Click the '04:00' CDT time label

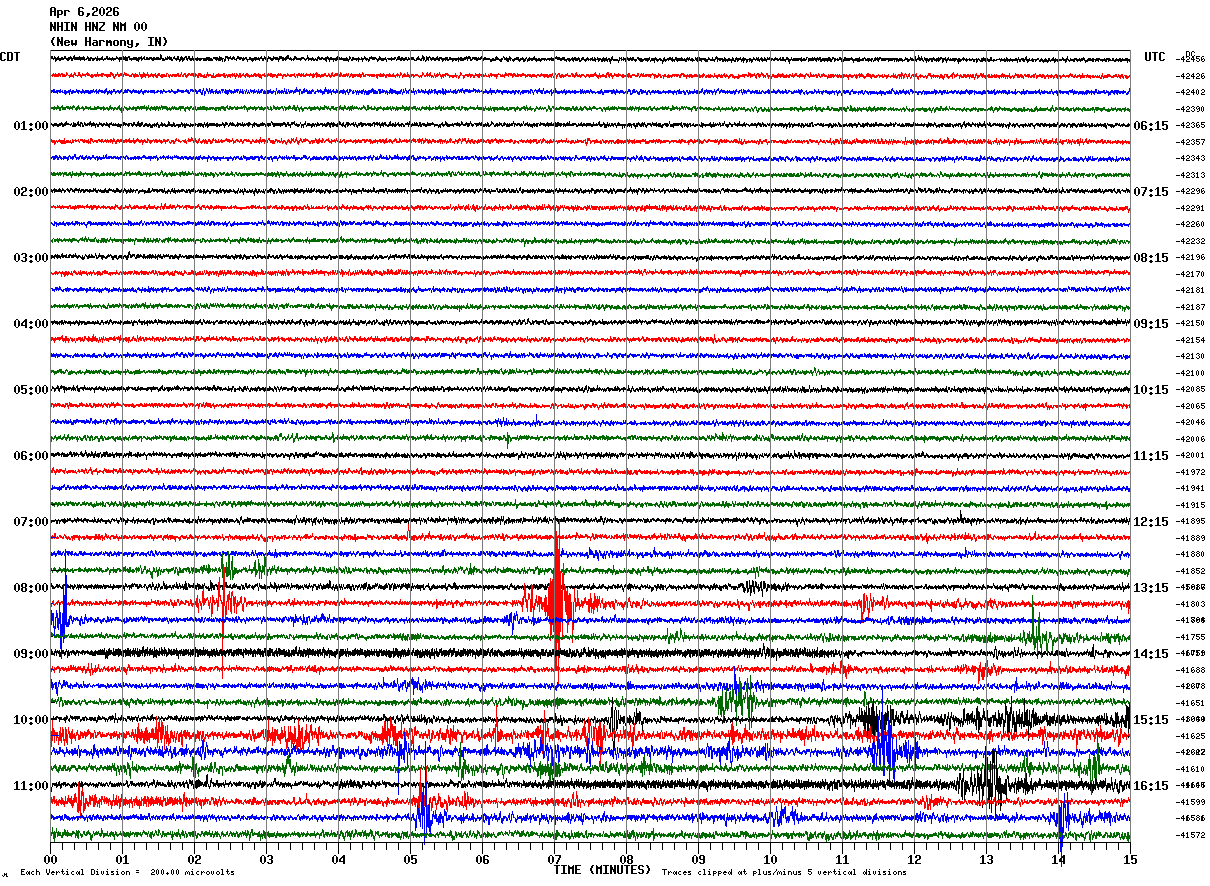(31, 324)
